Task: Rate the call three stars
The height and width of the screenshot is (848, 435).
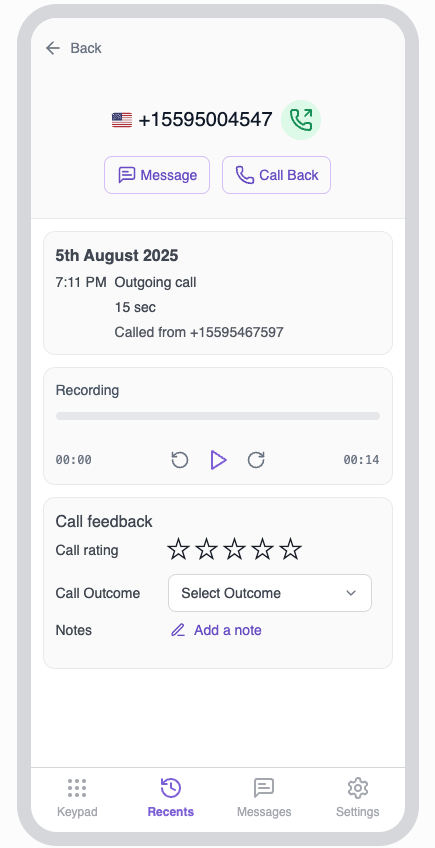Action: 235,549
